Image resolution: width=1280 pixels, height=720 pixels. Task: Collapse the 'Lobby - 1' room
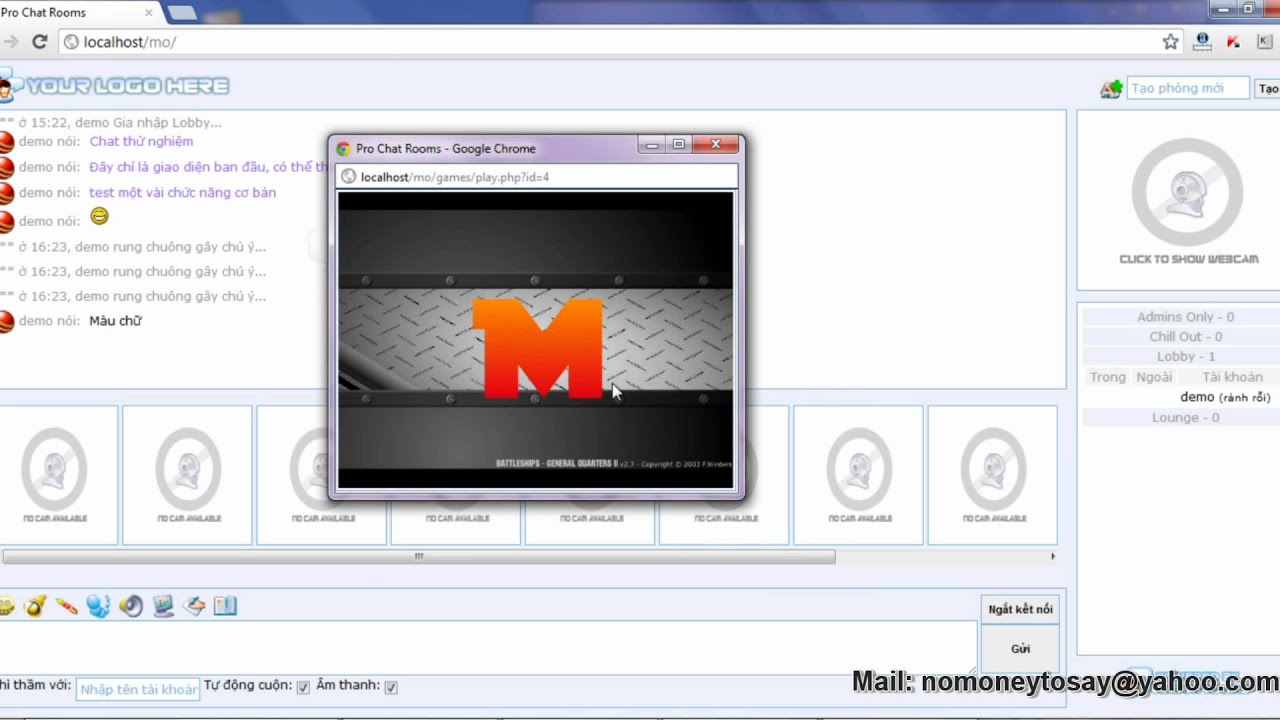(1185, 357)
